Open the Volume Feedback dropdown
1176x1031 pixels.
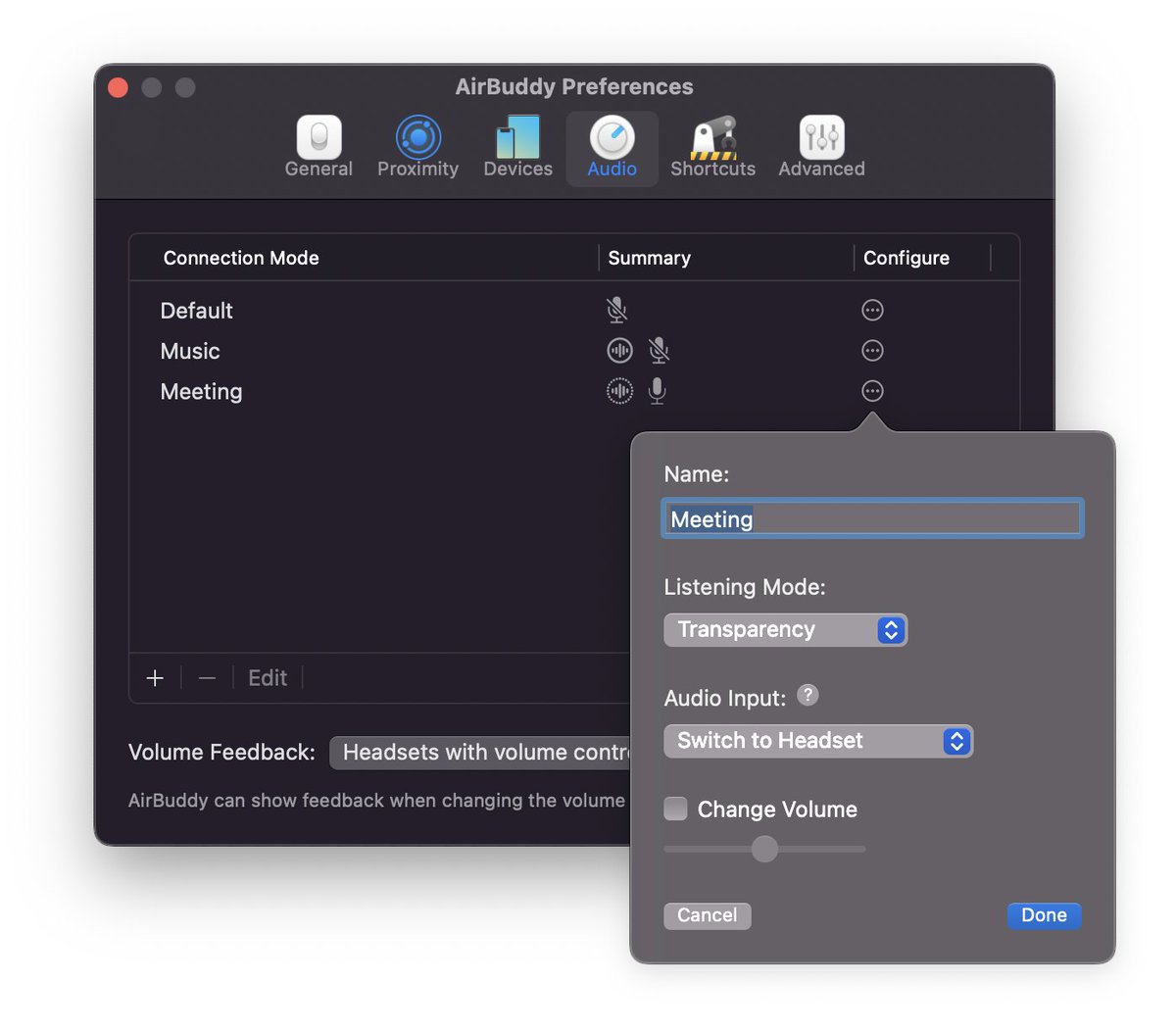(480, 753)
